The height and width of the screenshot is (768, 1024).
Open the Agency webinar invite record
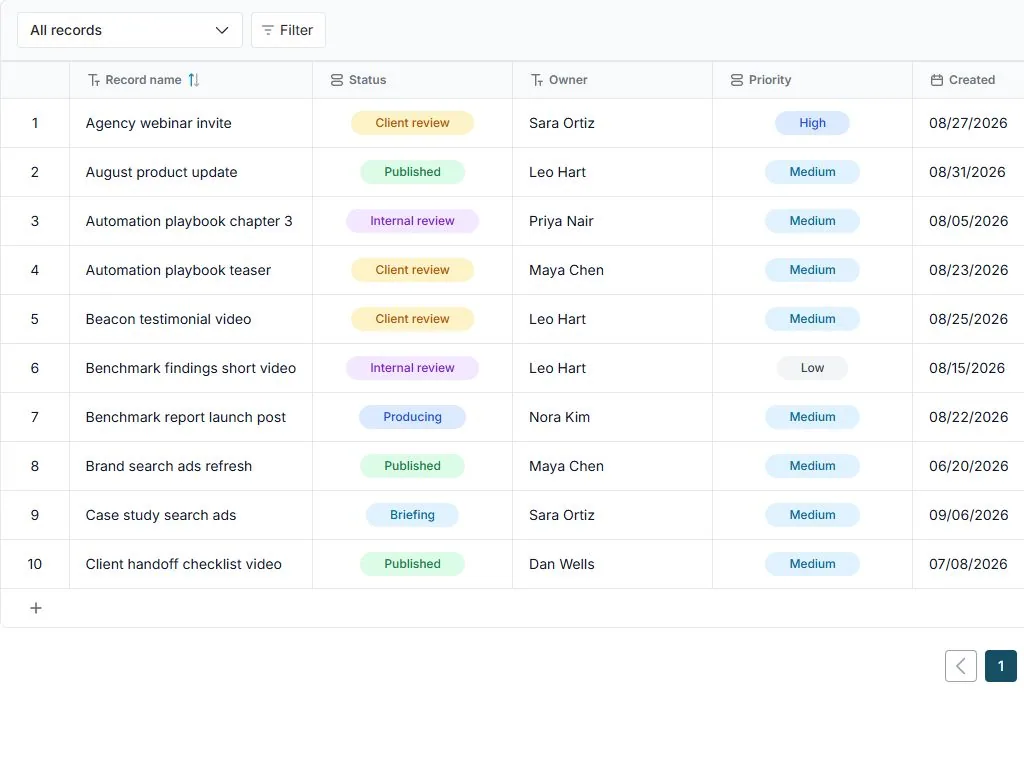158,123
